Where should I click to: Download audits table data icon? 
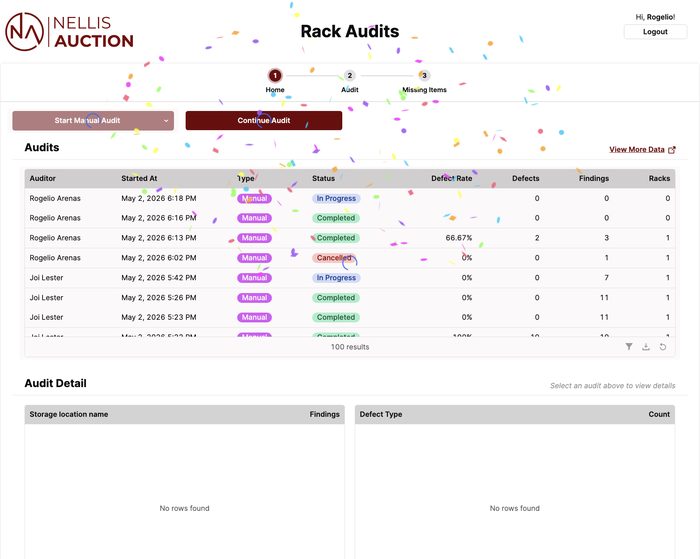[646, 346]
